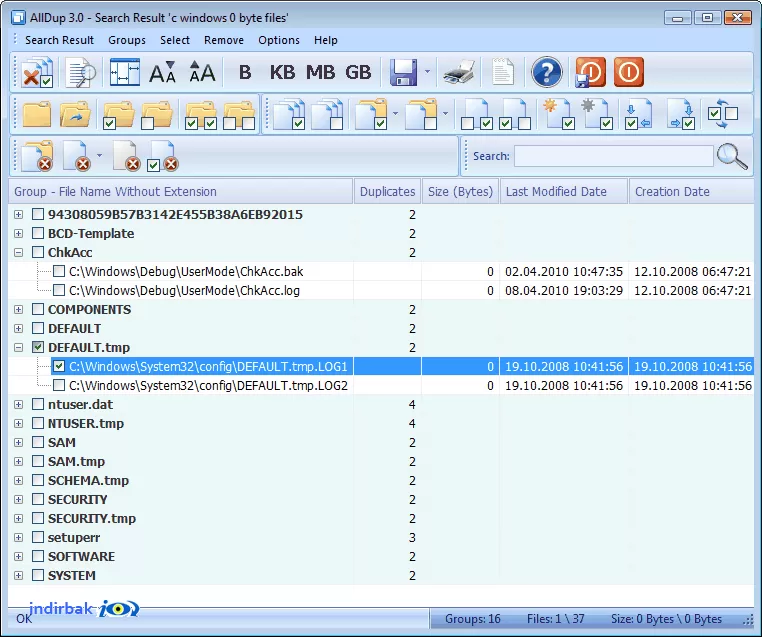Sort by the Duplicates column header
762x637 pixels.
point(387,191)
